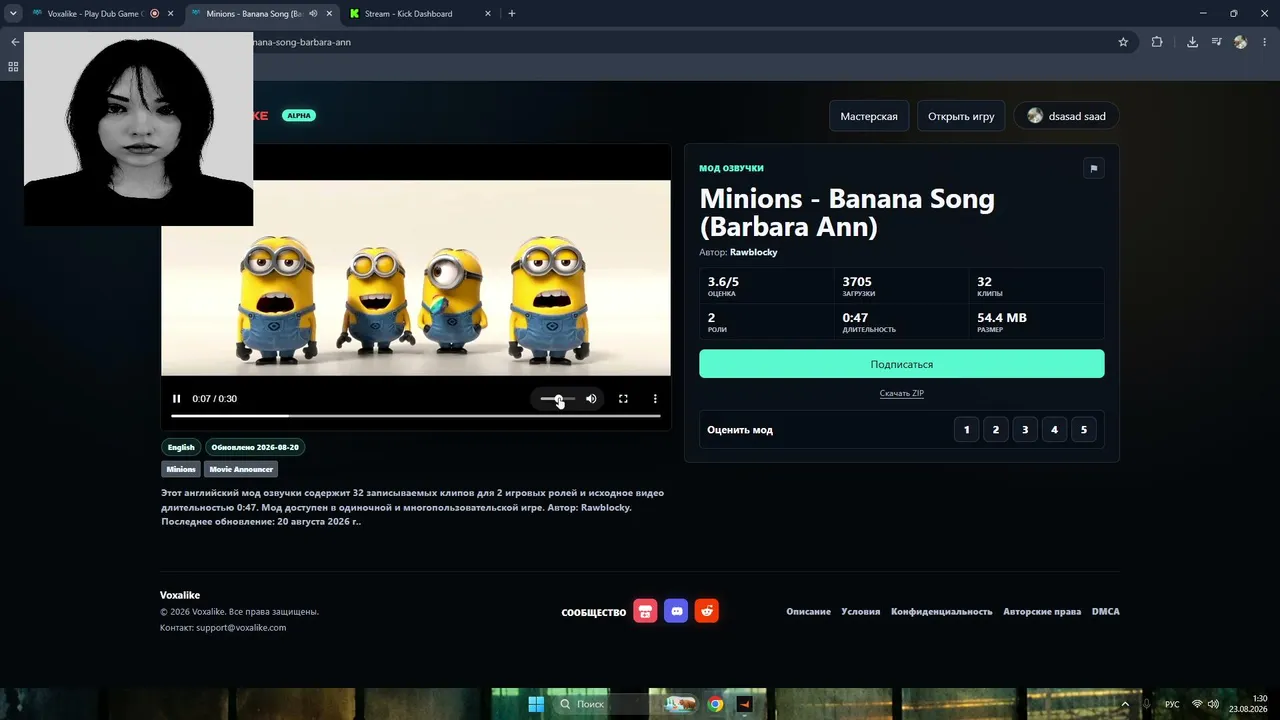Image resolution: width=1280 pixels, height=720 pixels.
Task: Click the Обновлено 2026-08-20 tag
Action: click(255, 447)
